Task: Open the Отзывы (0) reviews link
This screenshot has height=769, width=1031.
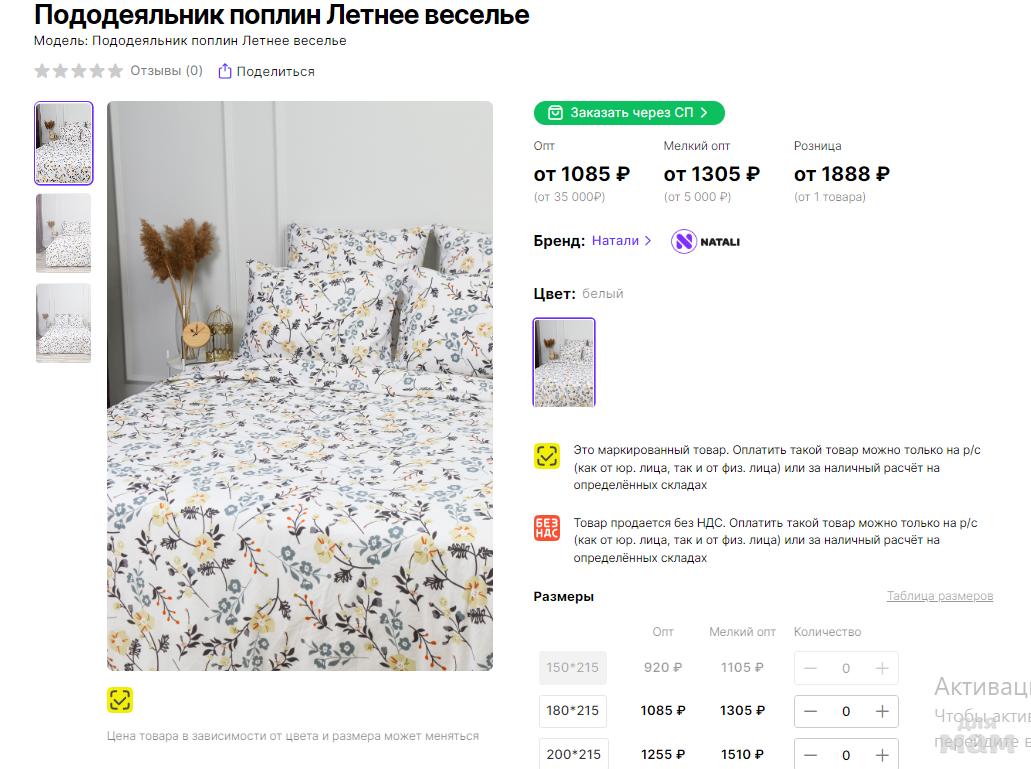Action: point(166,71)
